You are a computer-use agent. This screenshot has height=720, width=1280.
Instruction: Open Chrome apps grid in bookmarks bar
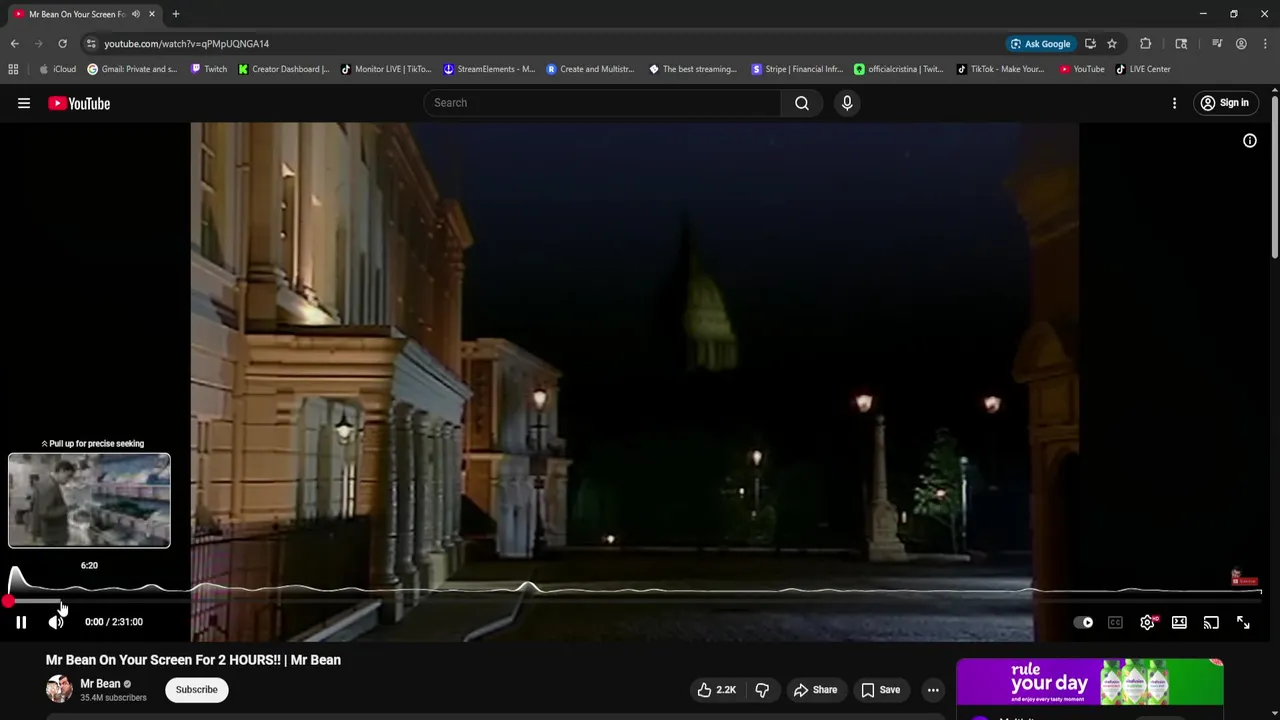(13, 69)
